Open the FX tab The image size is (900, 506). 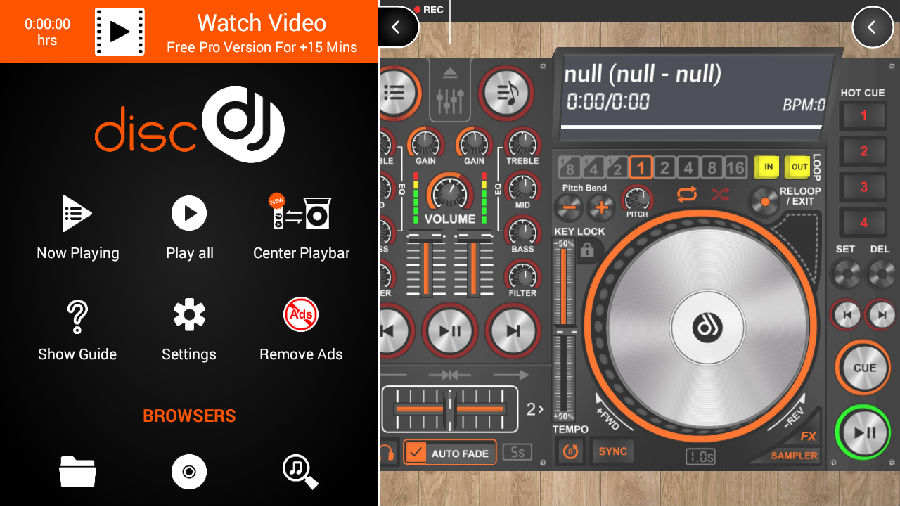click(x=808, y=436)
